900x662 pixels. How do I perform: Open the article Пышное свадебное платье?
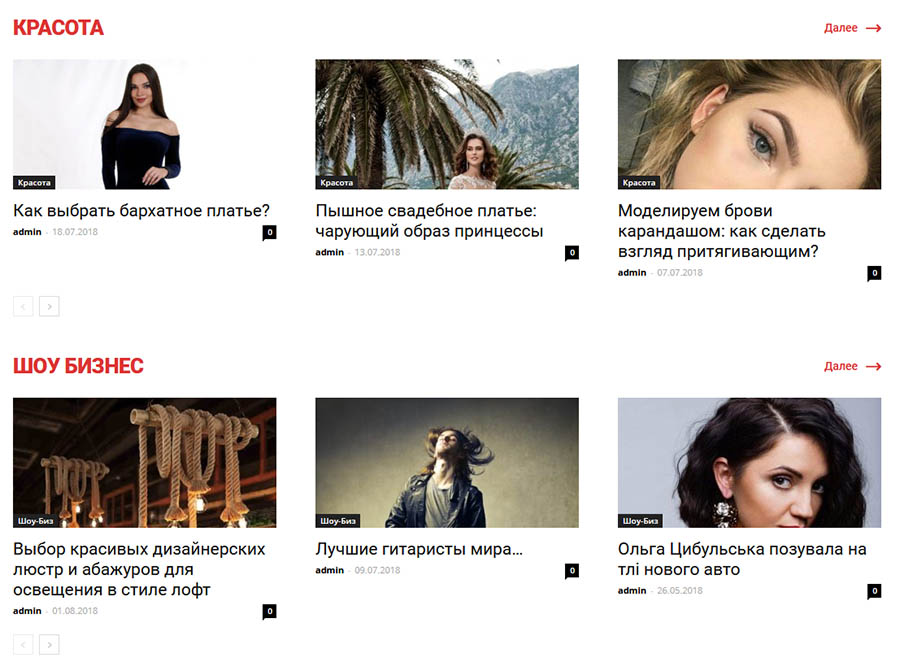tap(429, 221)
